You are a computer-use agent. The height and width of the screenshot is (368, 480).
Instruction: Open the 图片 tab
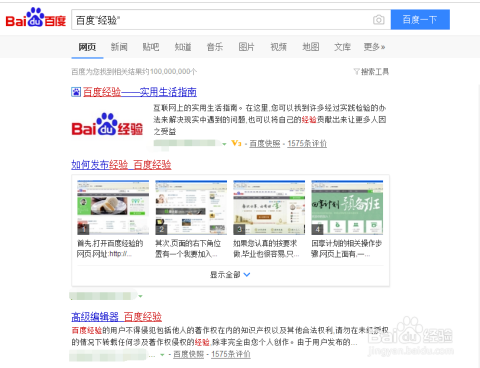point(246,47)
